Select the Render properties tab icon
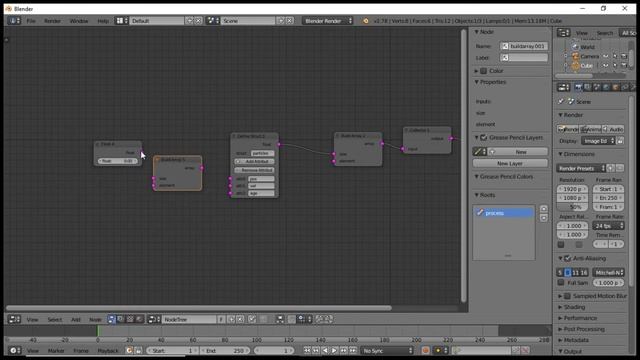 click(578, 87)
